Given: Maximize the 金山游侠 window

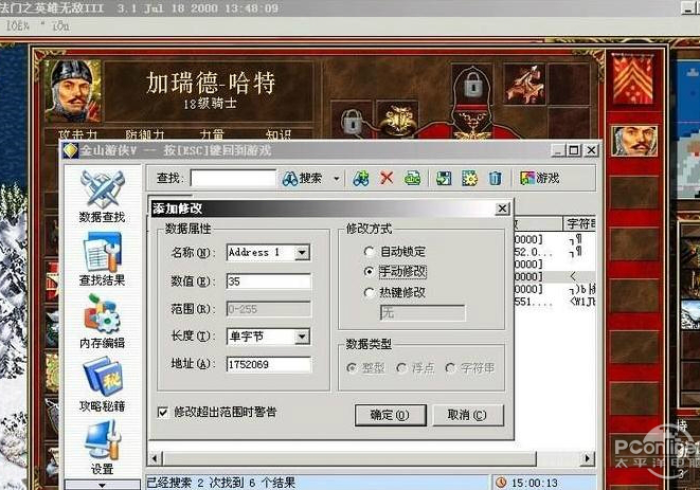Looking at the screenshot, I should 574,150.
